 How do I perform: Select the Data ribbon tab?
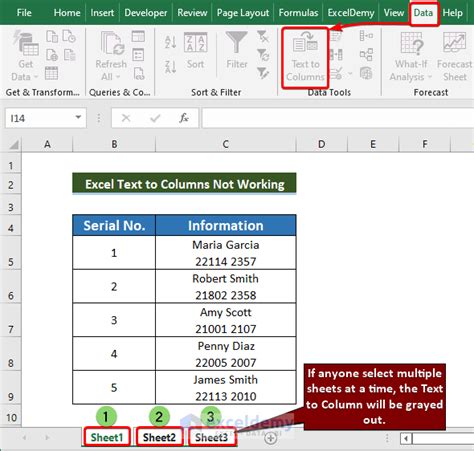click(423, 13)
